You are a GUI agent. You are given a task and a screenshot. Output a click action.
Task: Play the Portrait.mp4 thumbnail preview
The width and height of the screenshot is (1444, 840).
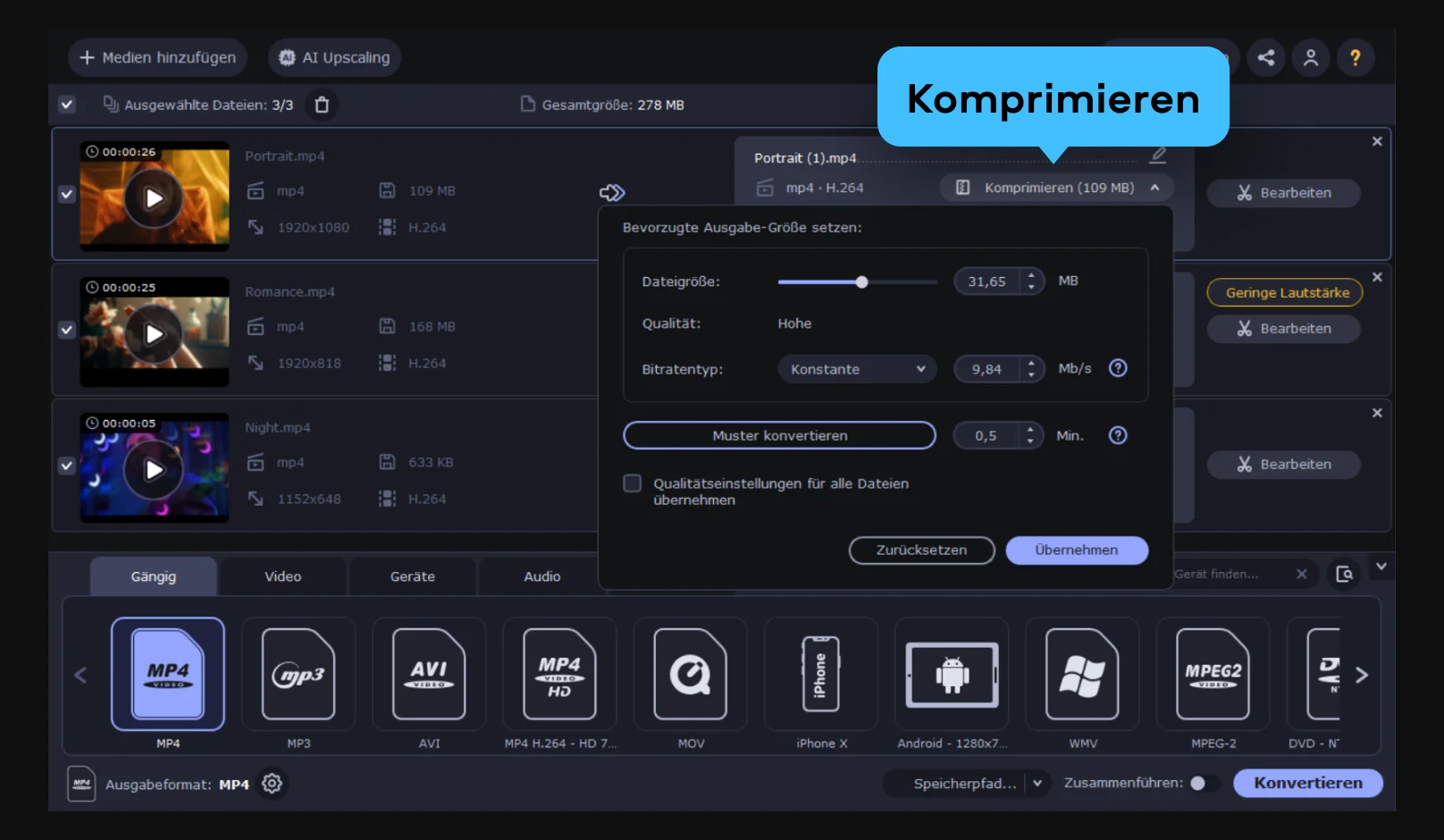[154, 197]
